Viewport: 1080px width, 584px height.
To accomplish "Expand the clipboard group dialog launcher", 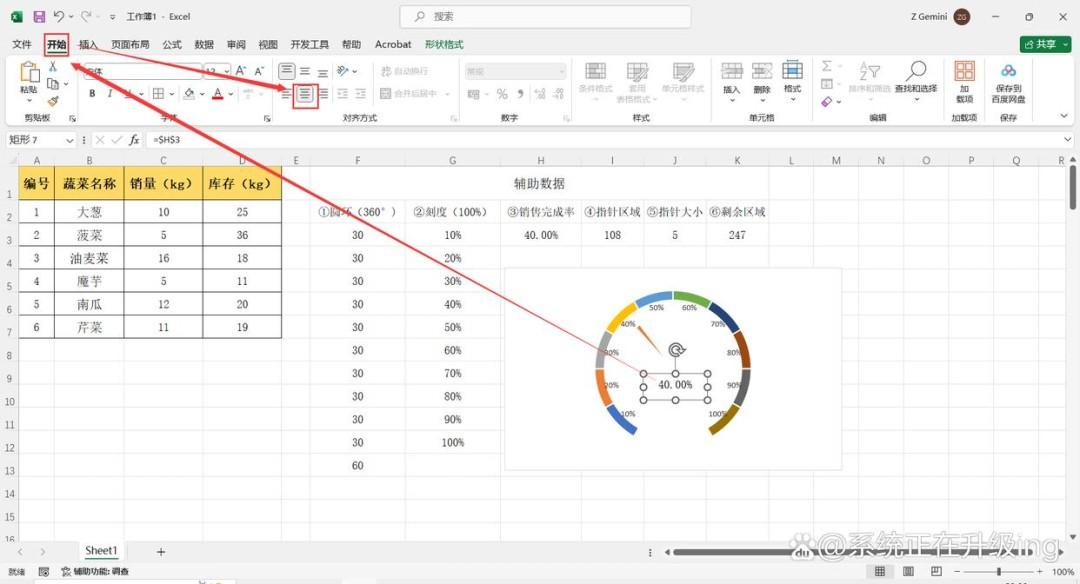I will (x=72, y=118).
